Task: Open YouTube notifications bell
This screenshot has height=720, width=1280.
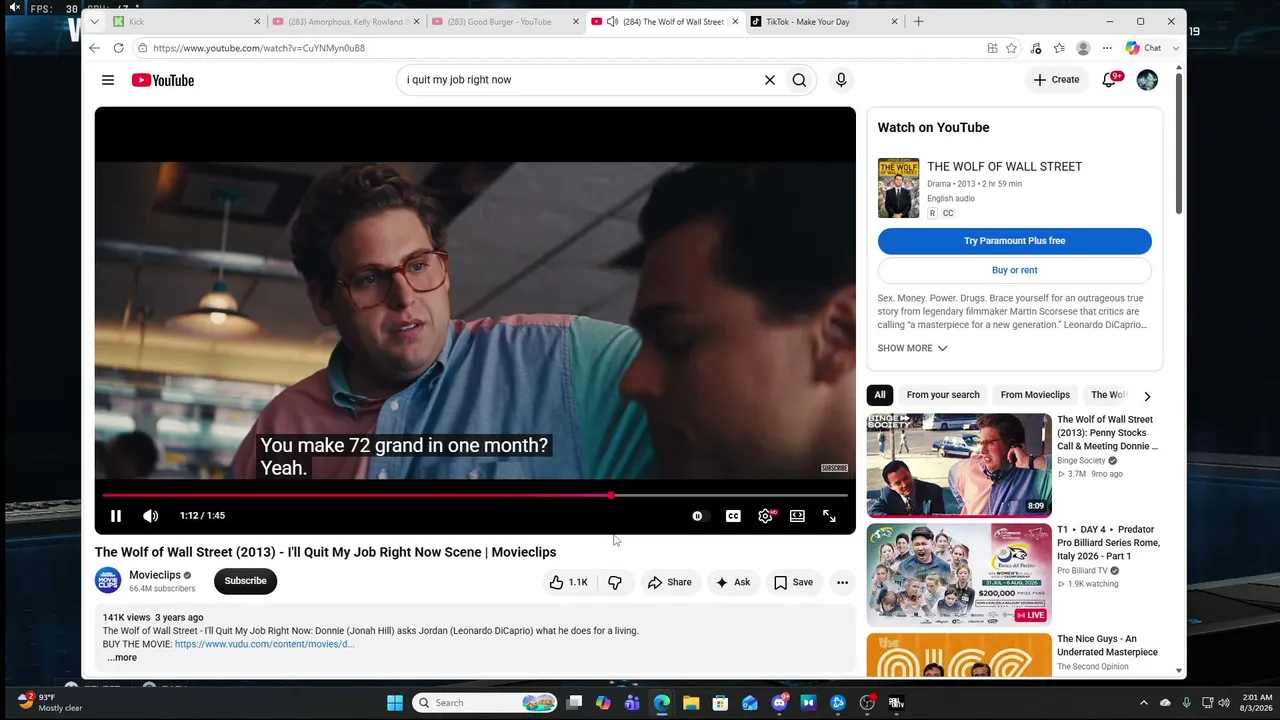Action: [x=1110, y=80]
